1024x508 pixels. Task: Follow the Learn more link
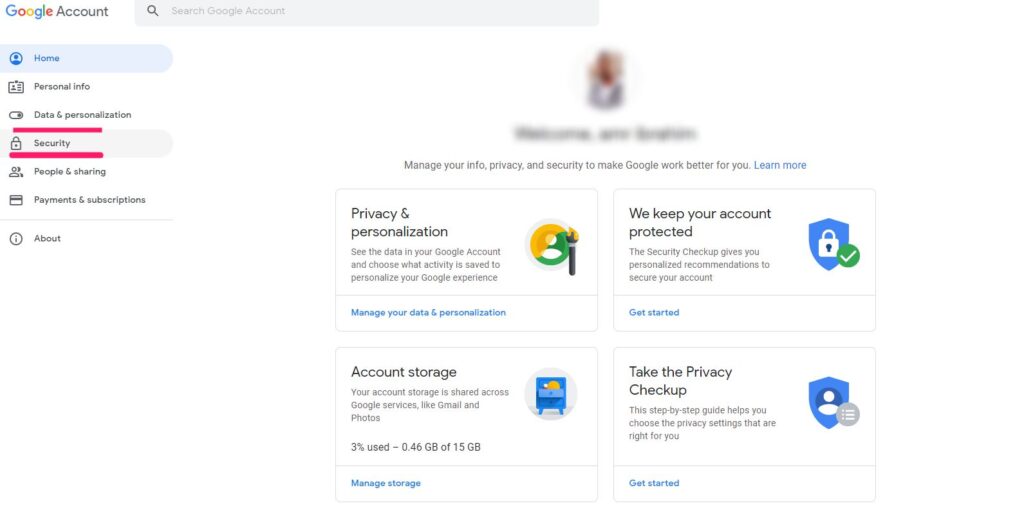[780, 165]
